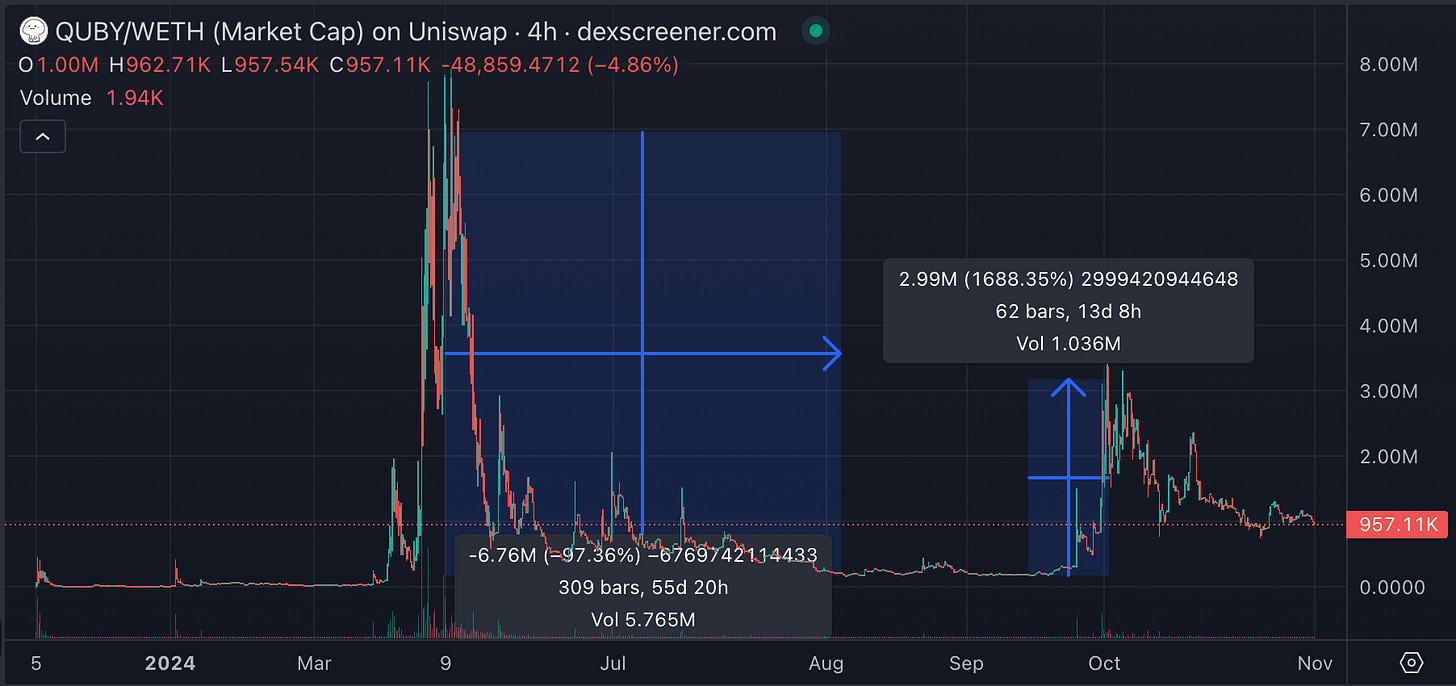
Task: Click the Oct time axis label
Action: click(x=1104, y=663)
